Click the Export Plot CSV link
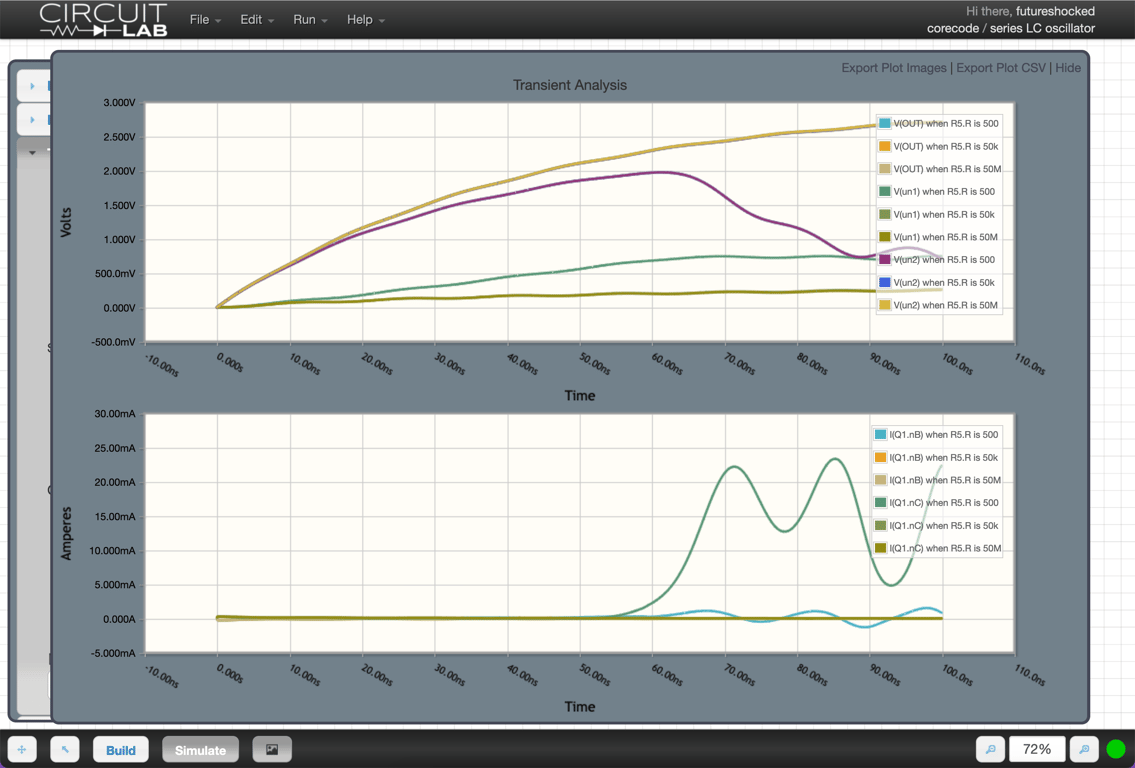The width and height of the screenshot is (1135, 768). (1000, 68)
